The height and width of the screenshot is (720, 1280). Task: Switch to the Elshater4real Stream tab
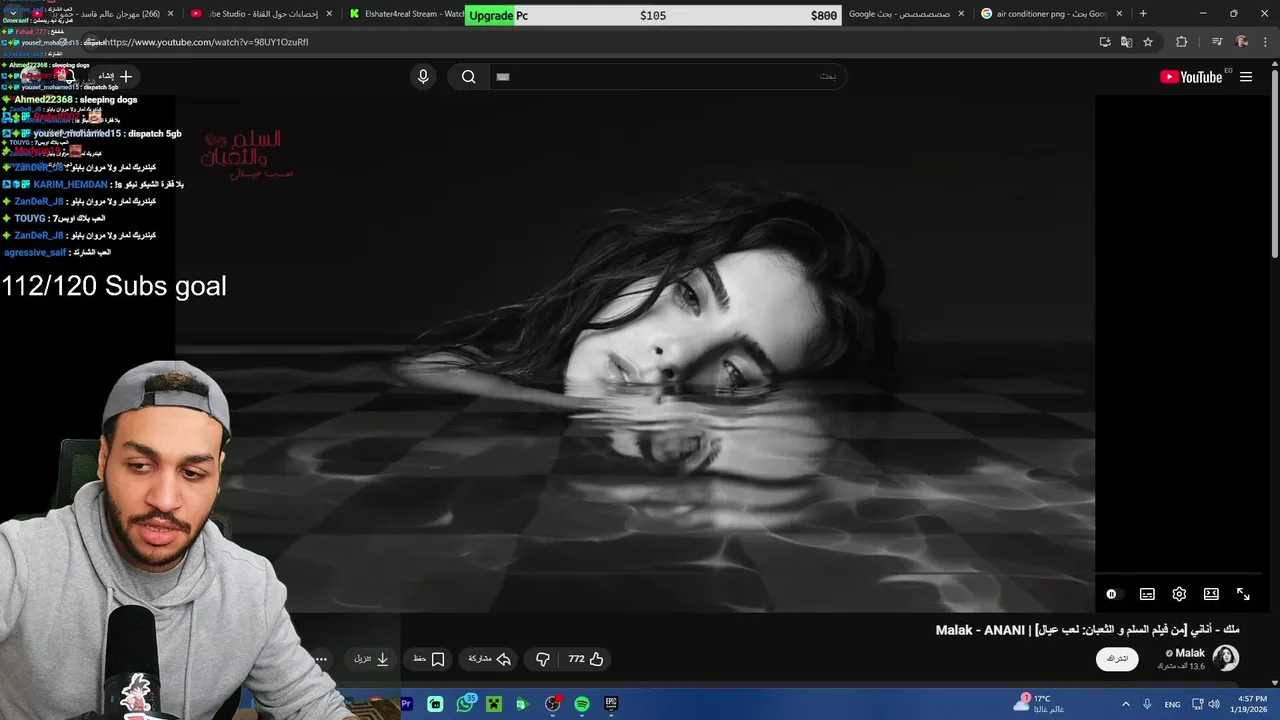(405, 14)
